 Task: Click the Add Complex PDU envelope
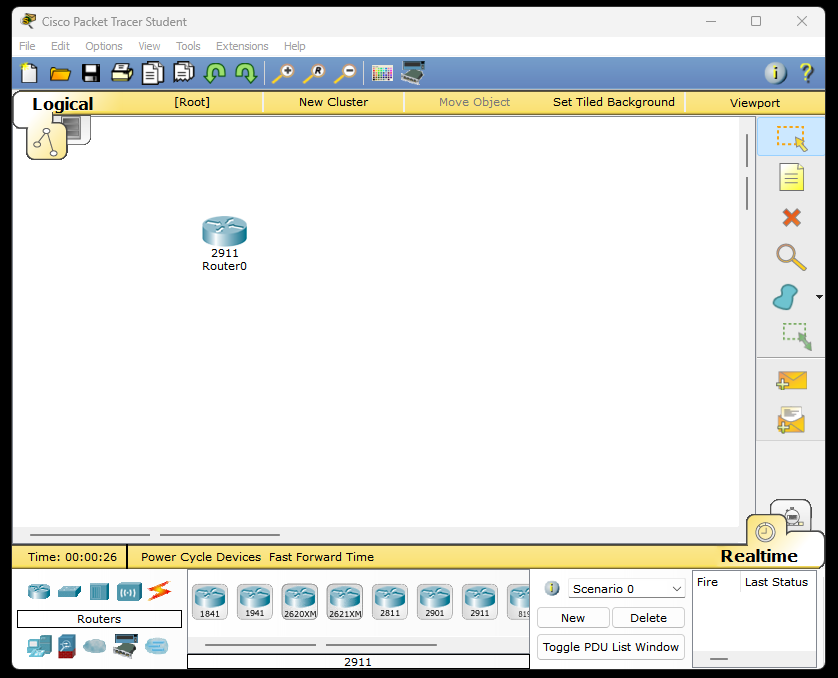click(x=792, y=420)
